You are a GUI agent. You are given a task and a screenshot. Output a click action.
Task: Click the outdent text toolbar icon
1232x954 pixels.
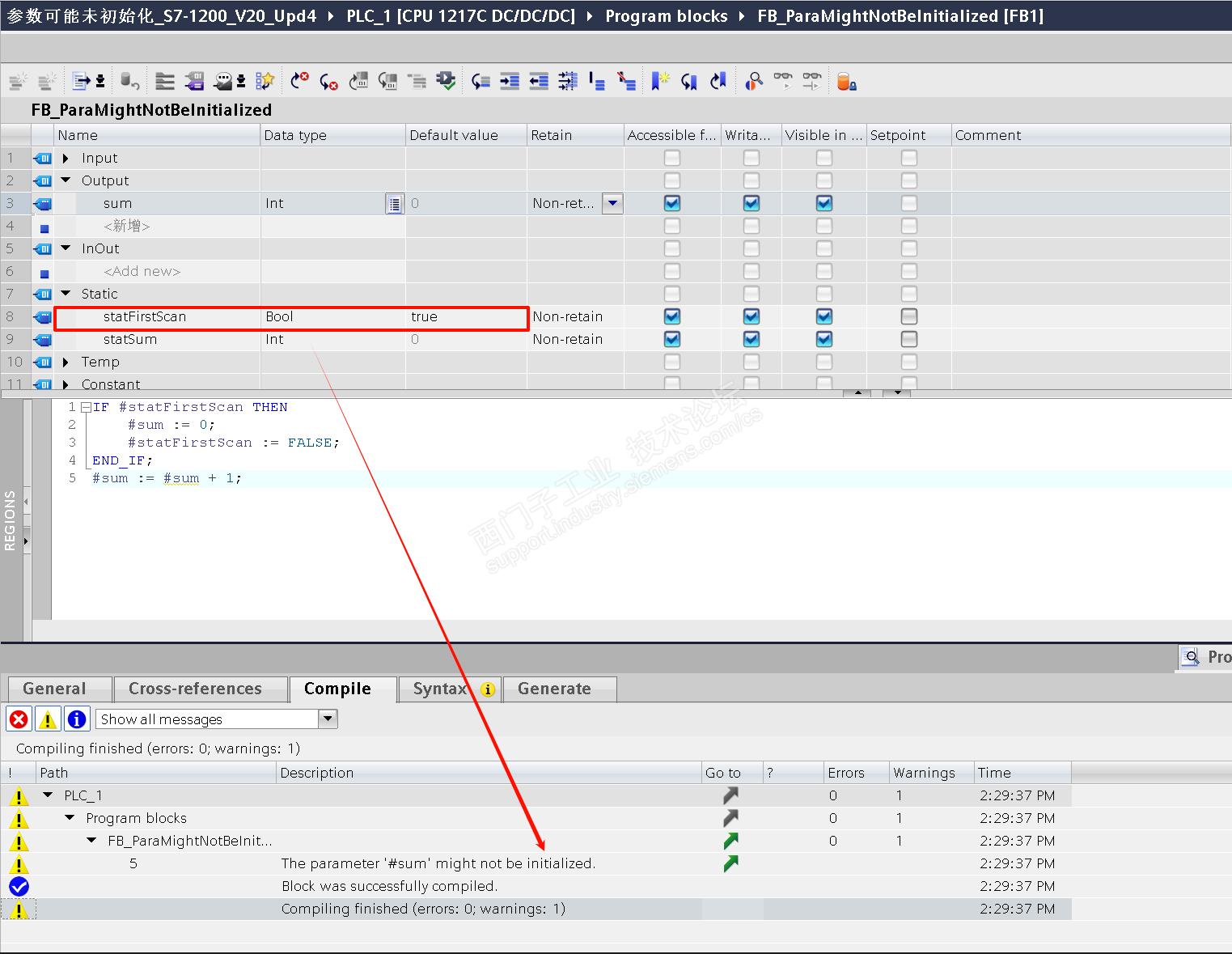[539, 81]
